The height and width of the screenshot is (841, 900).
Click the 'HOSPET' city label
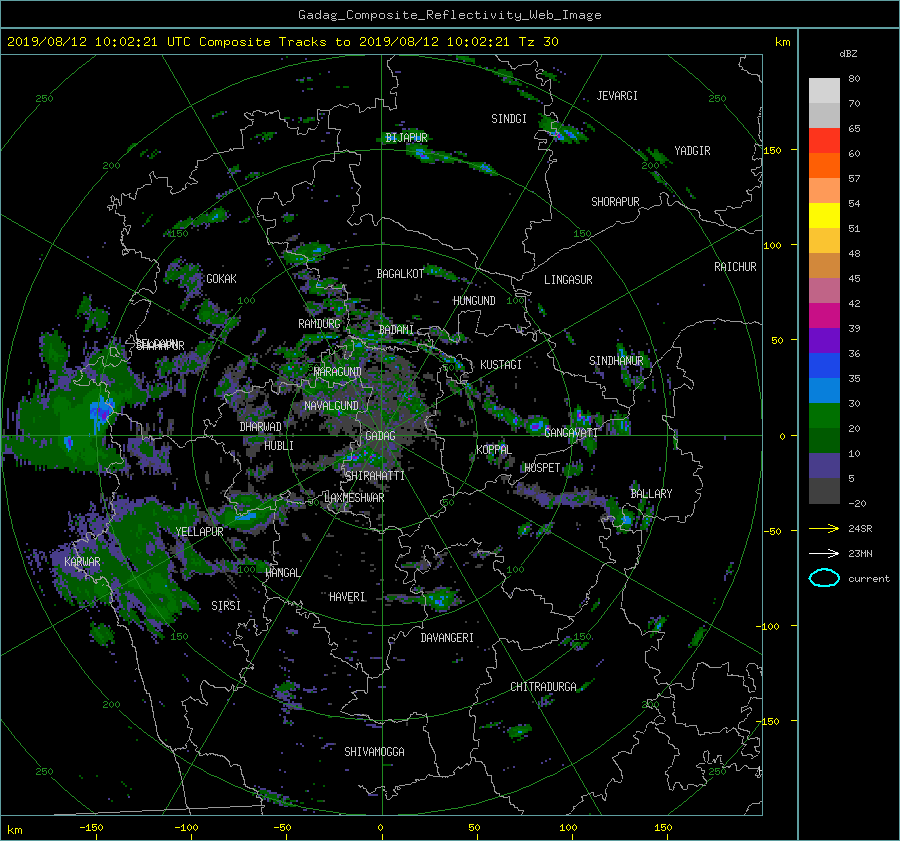[542, 468]
